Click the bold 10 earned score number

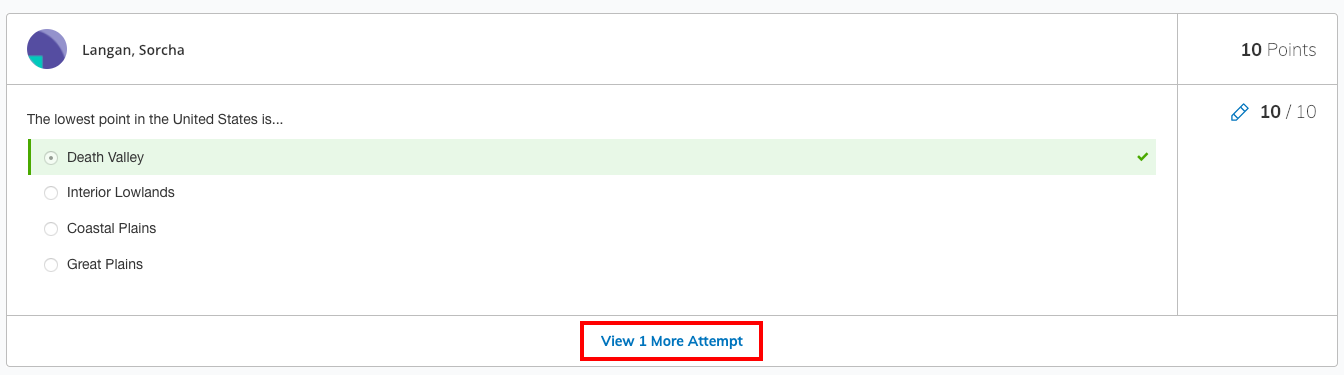click(1270, 112)
